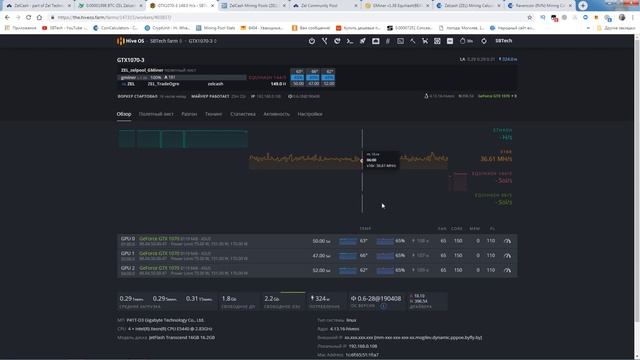
Task: Click the 52.00 hashrate value for GPU 2
Action: coord(321,270)
